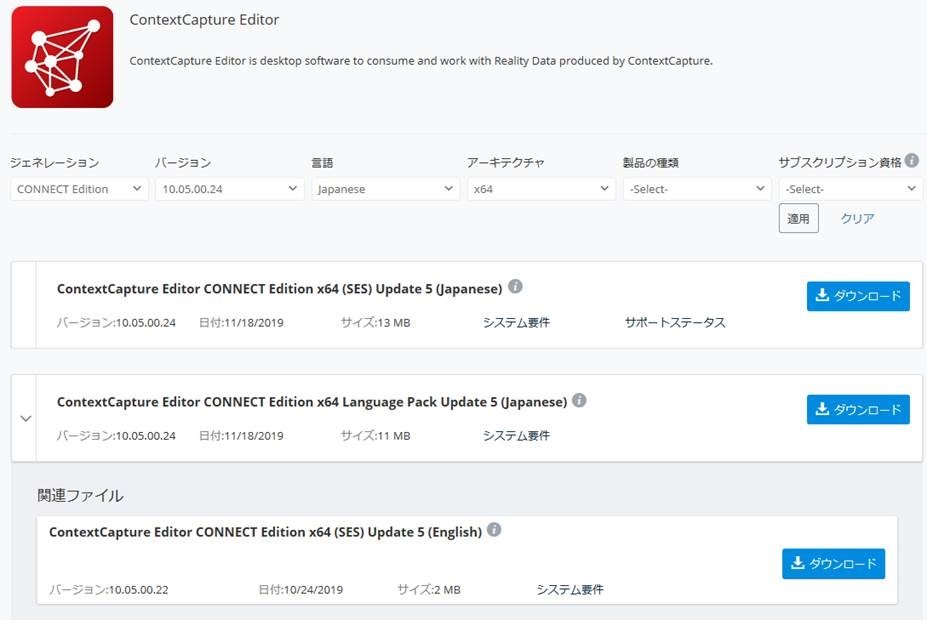Click クリア to reset filters
The height and width of the screenshot is (620, 927).
[x=856, y=218]
